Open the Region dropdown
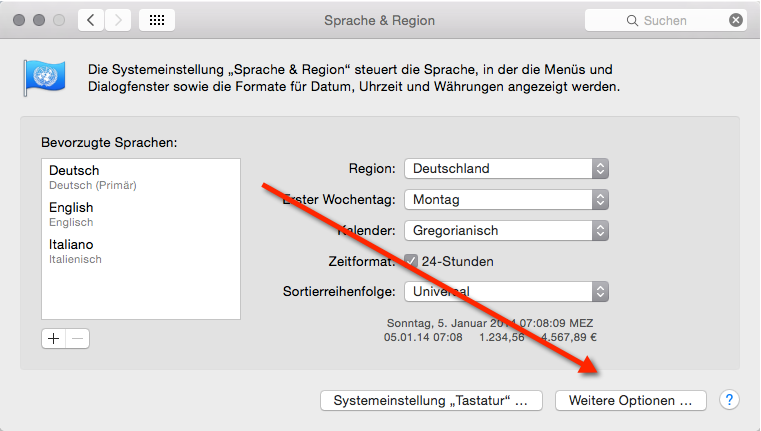The height and width of the screenshot is (431, 761). tap(506, 169)
